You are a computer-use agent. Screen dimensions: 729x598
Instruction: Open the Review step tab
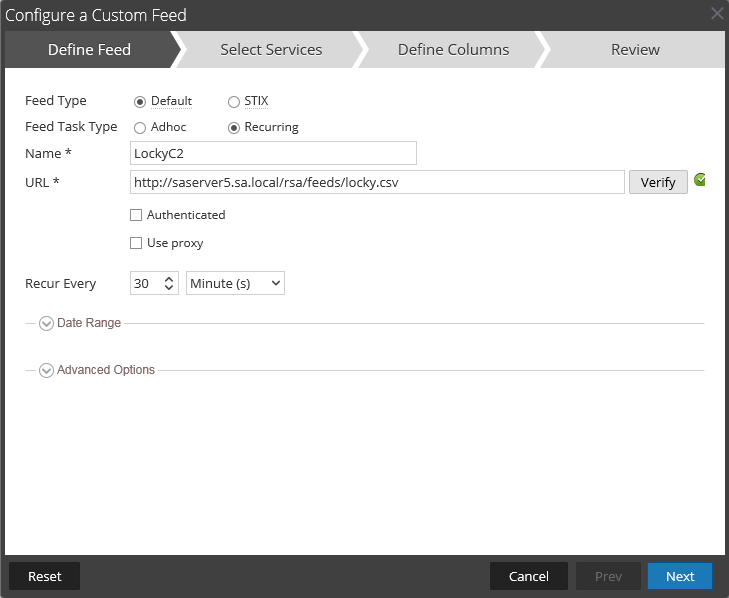tap(635, 49)
